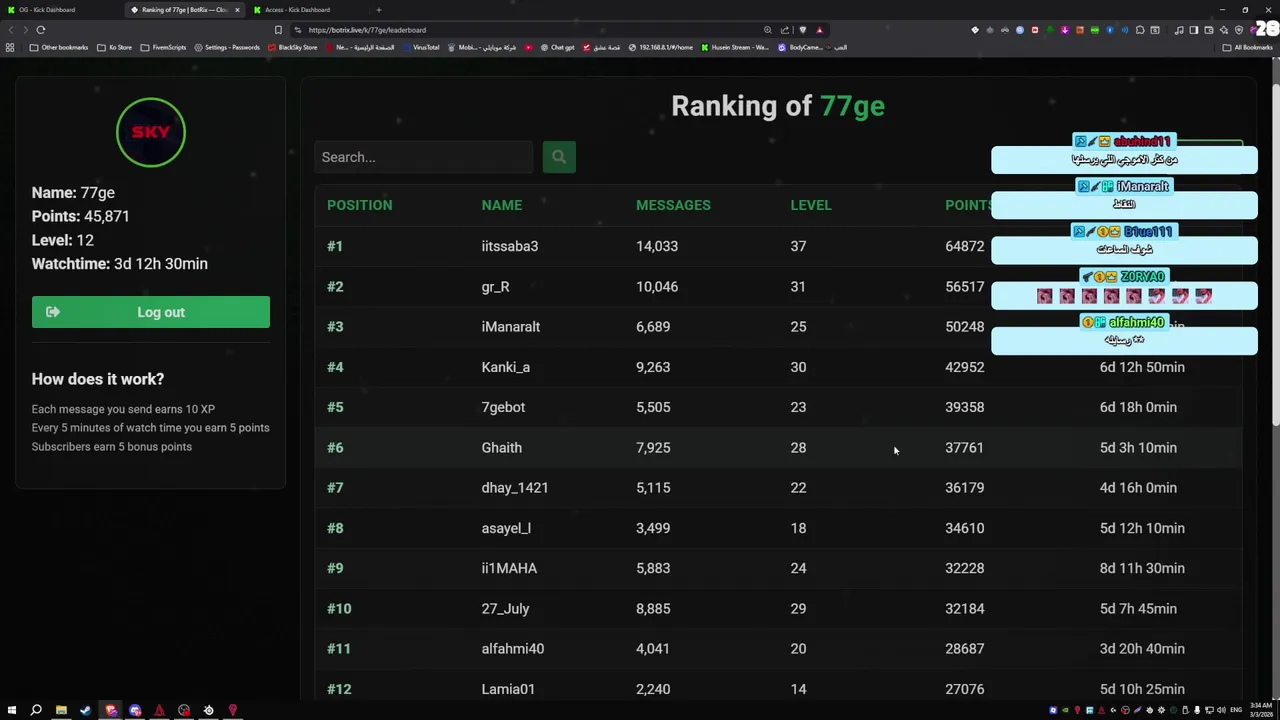Open Windows taskbar search
Viewport: 1280px width, 720px height.
(x=36, y=710)
